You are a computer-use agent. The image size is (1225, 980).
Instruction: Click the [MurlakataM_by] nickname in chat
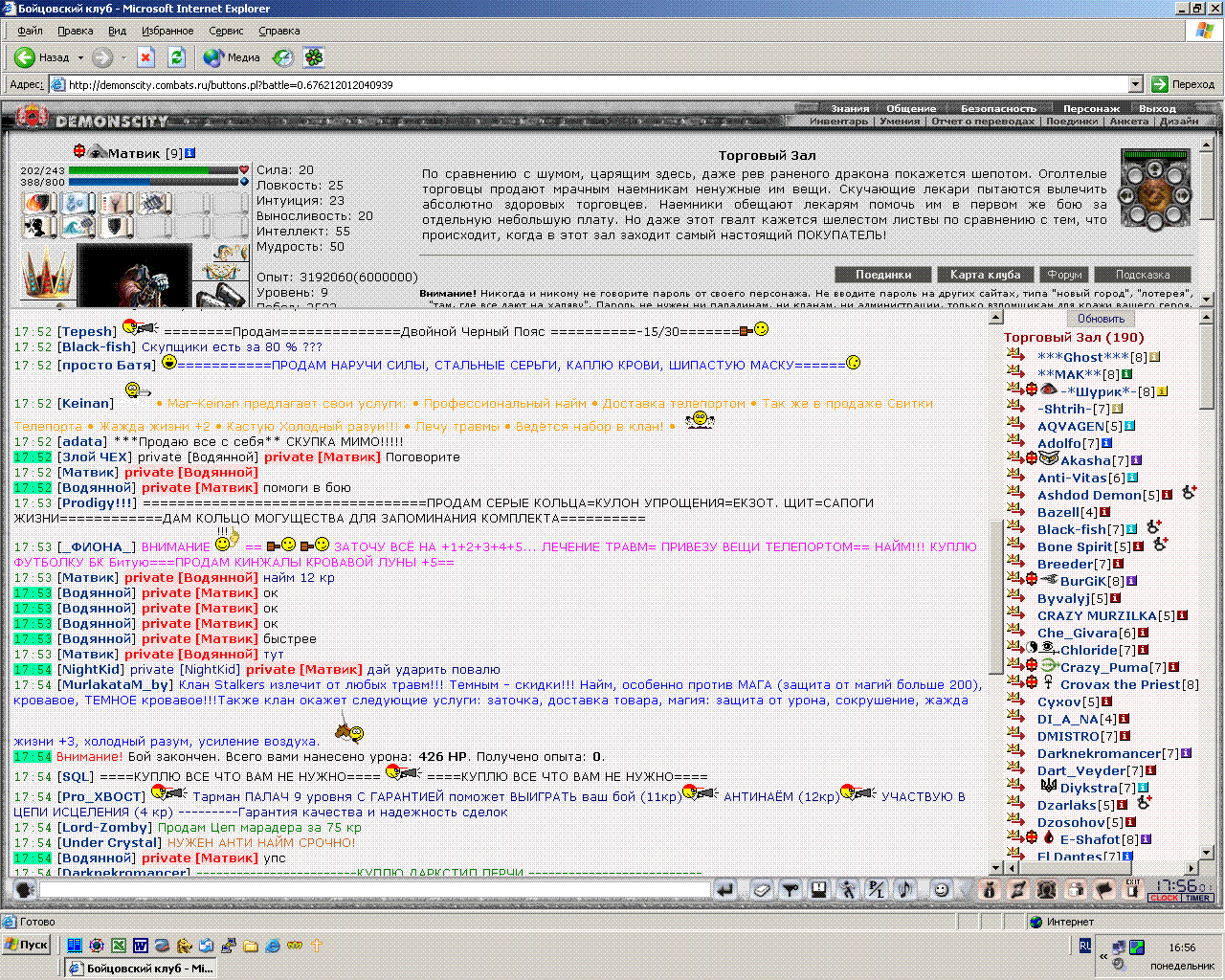pyautogui.click(x=116, y=685)
